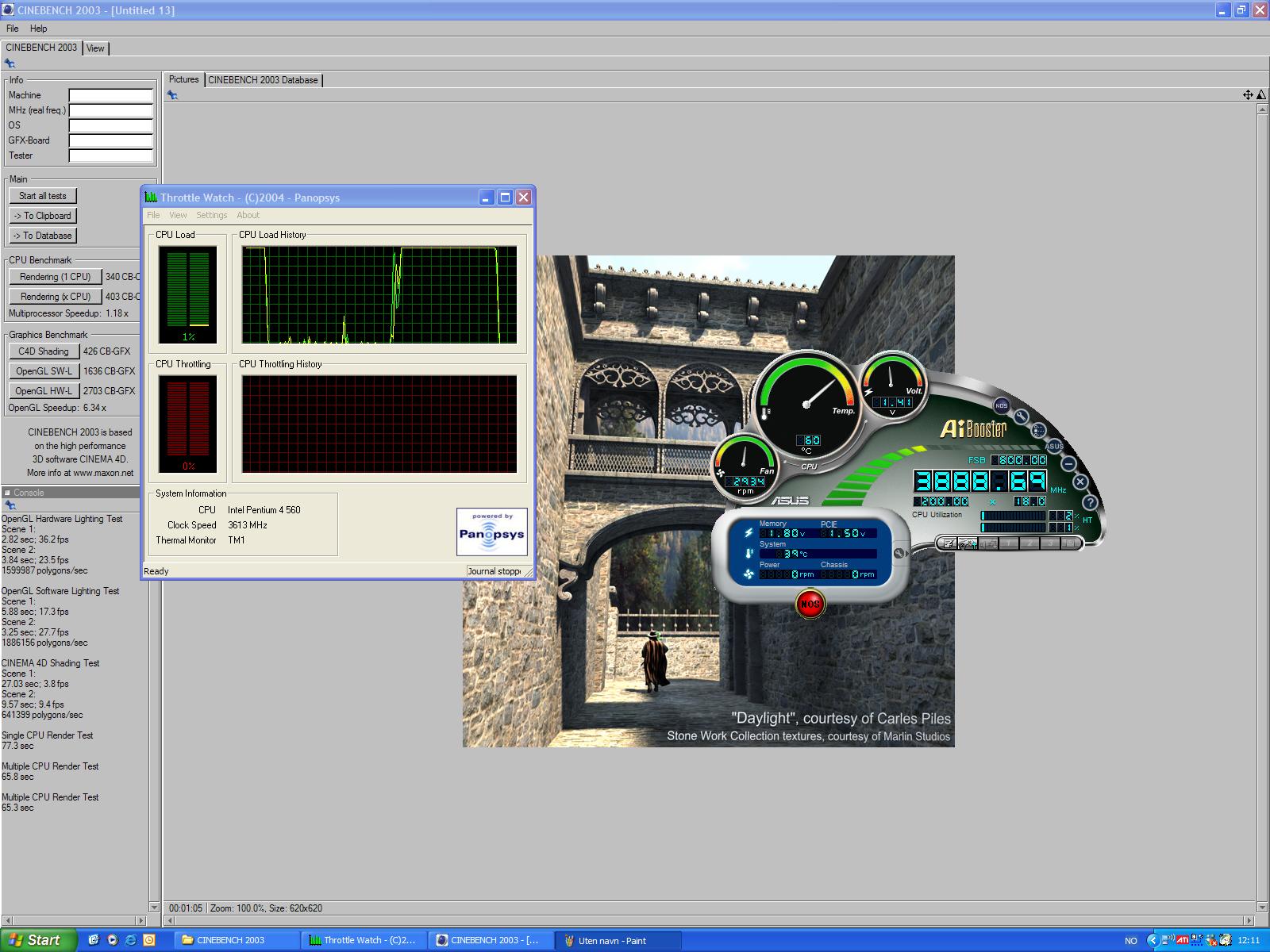Click the media player quick launch icon
This screenshot has height=952, width=1270.
[x=112, y=940]
